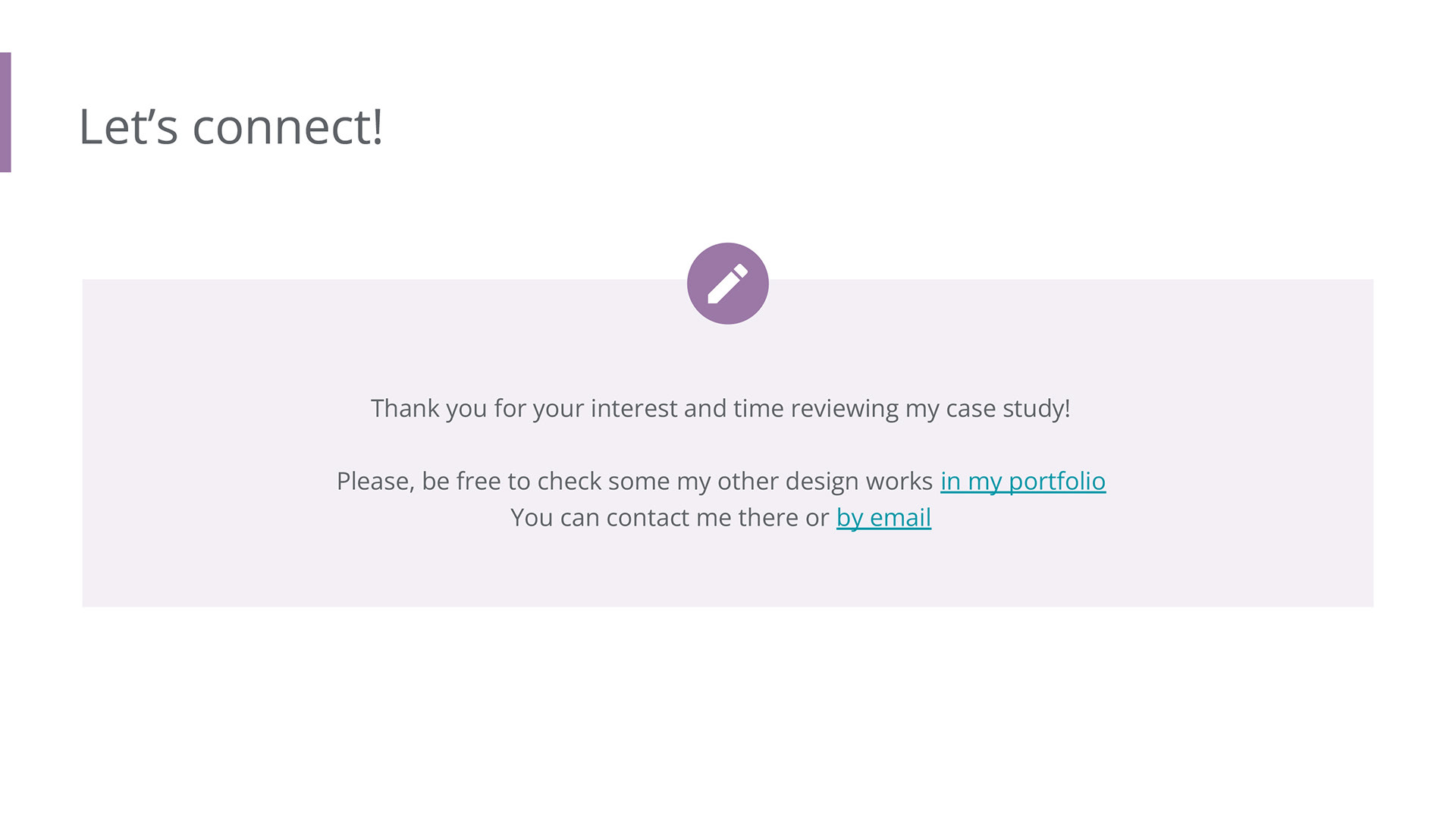The width and height of the screenshot is (1456, 819).
Task: Click the word "You" starting the last line
Action: (x=532, y=518)
